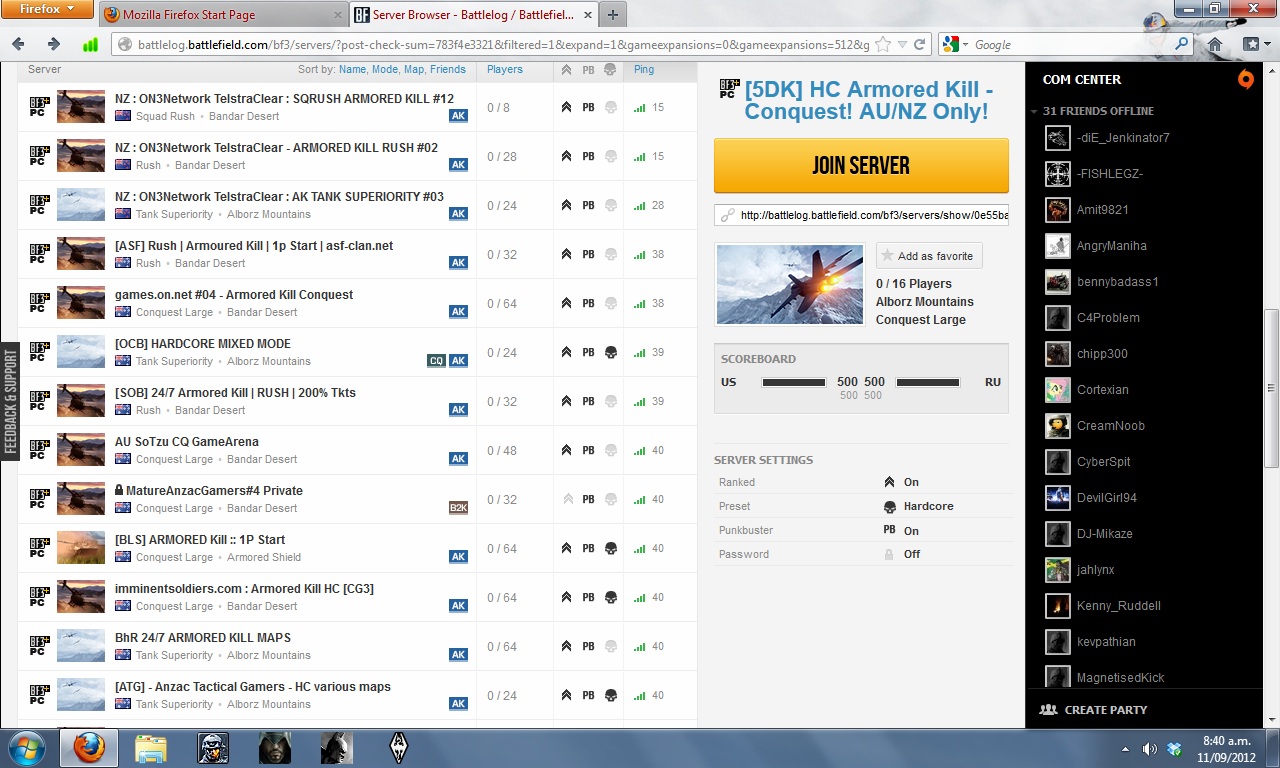The image size is (1280, 768).
Task: Open the Windows Start menu
Action: tap(27, 748)
